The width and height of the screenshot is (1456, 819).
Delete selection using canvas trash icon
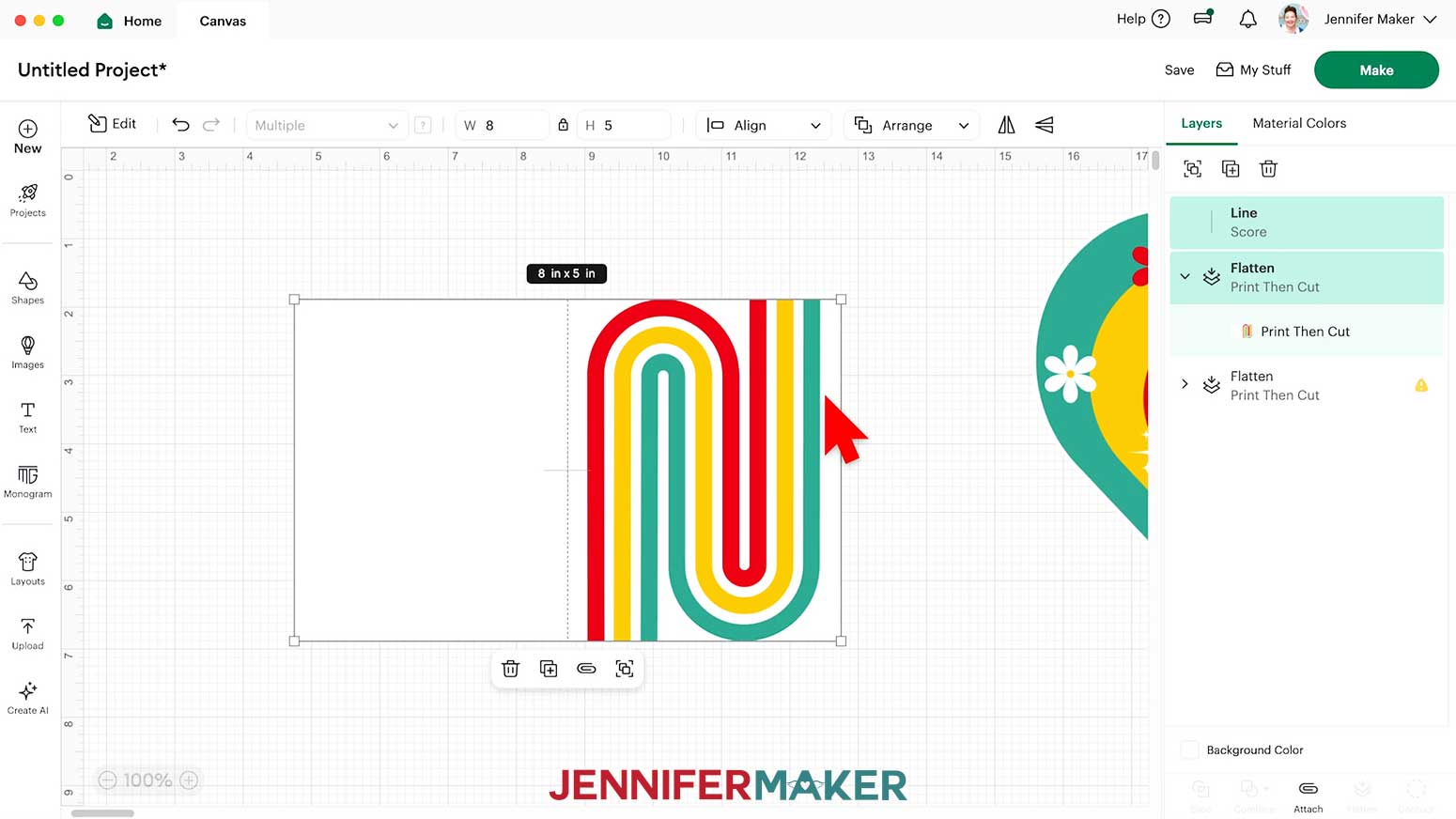511,669
